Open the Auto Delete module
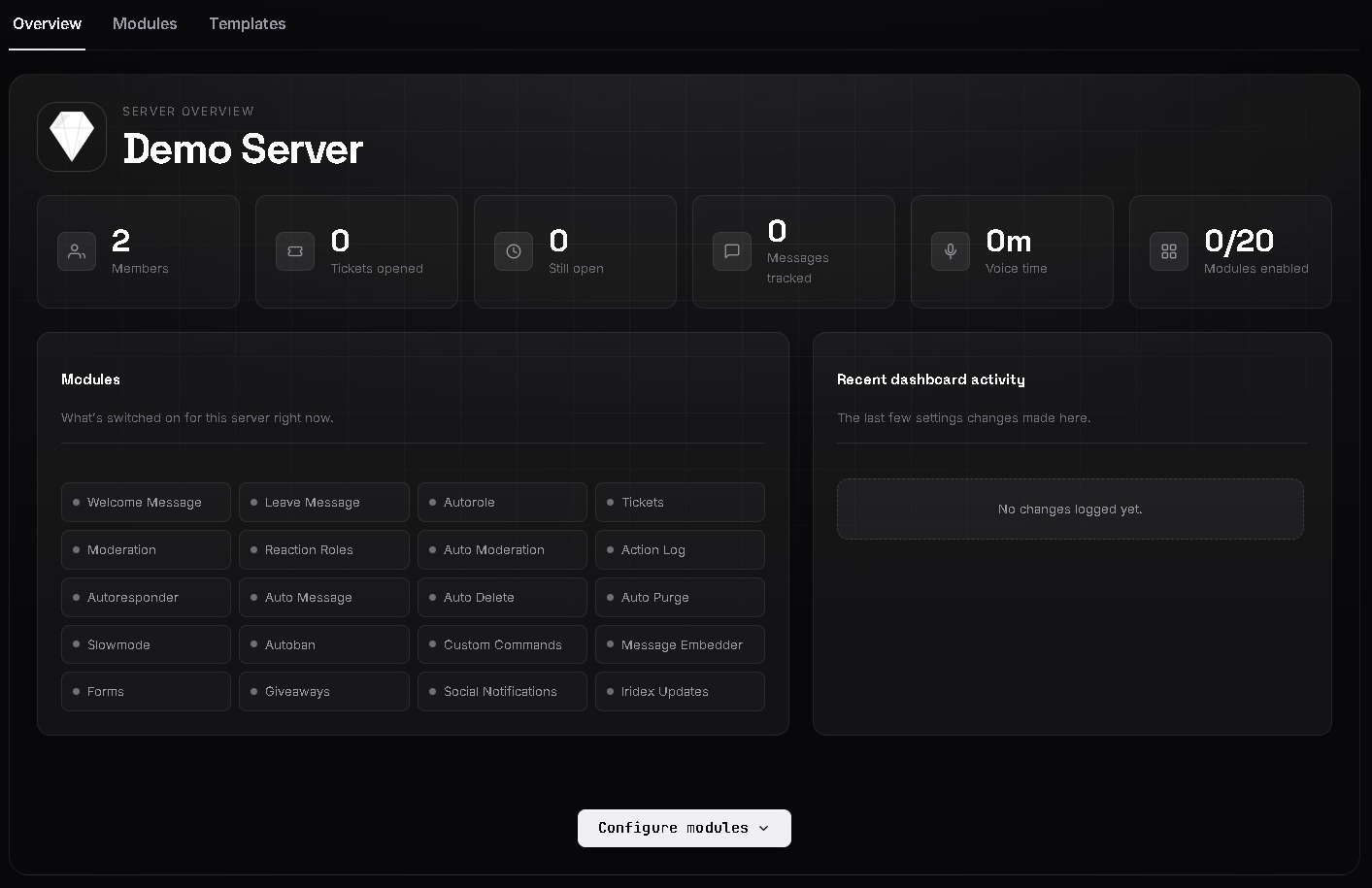The width and height of the screenshot is (1372, 888). coord(502,597)
